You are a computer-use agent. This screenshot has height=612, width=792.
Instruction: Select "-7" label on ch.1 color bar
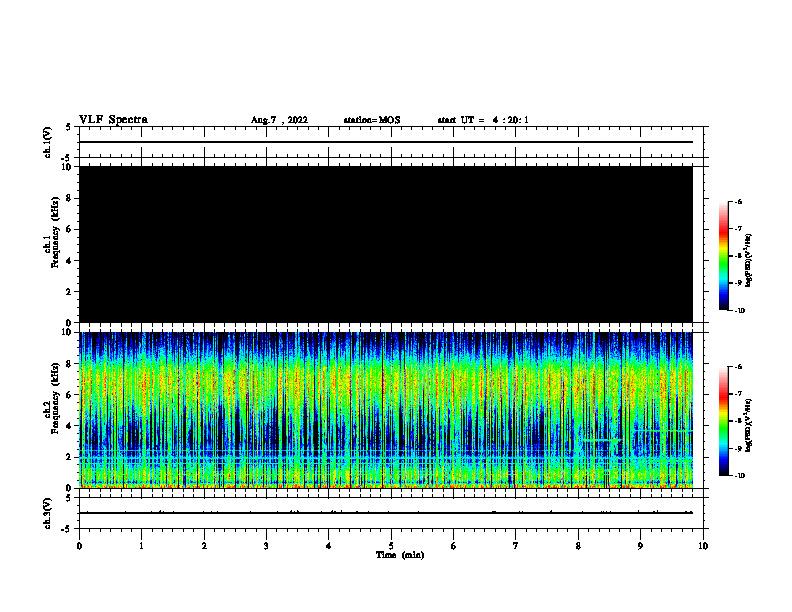[738, 229]
